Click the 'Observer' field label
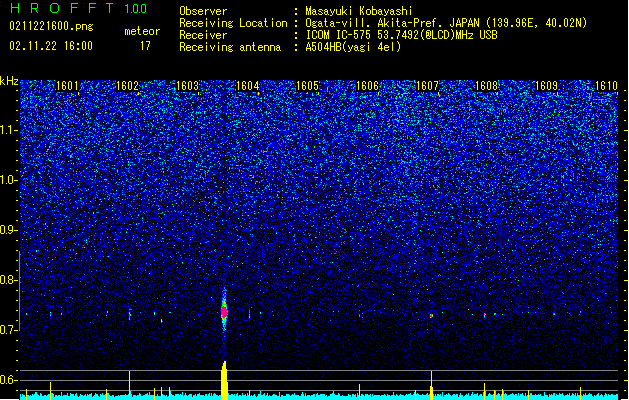Image resolution: width=629 pixels, height=400 pixels. pos(203,11)
